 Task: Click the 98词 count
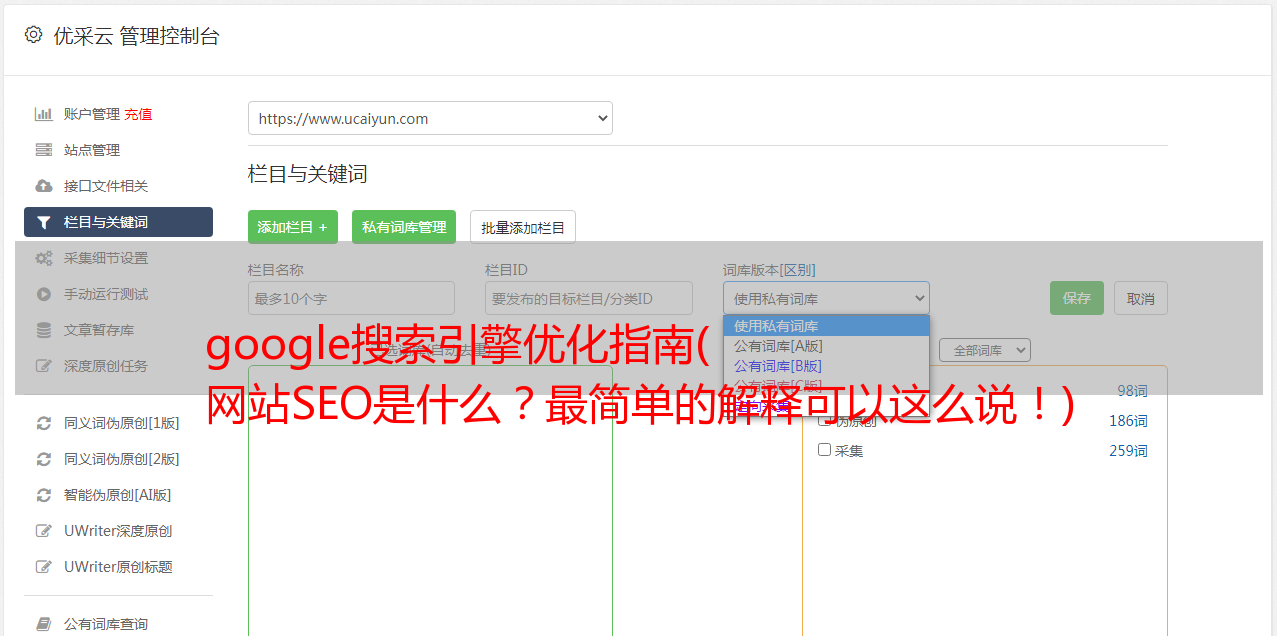(1132, 390)
